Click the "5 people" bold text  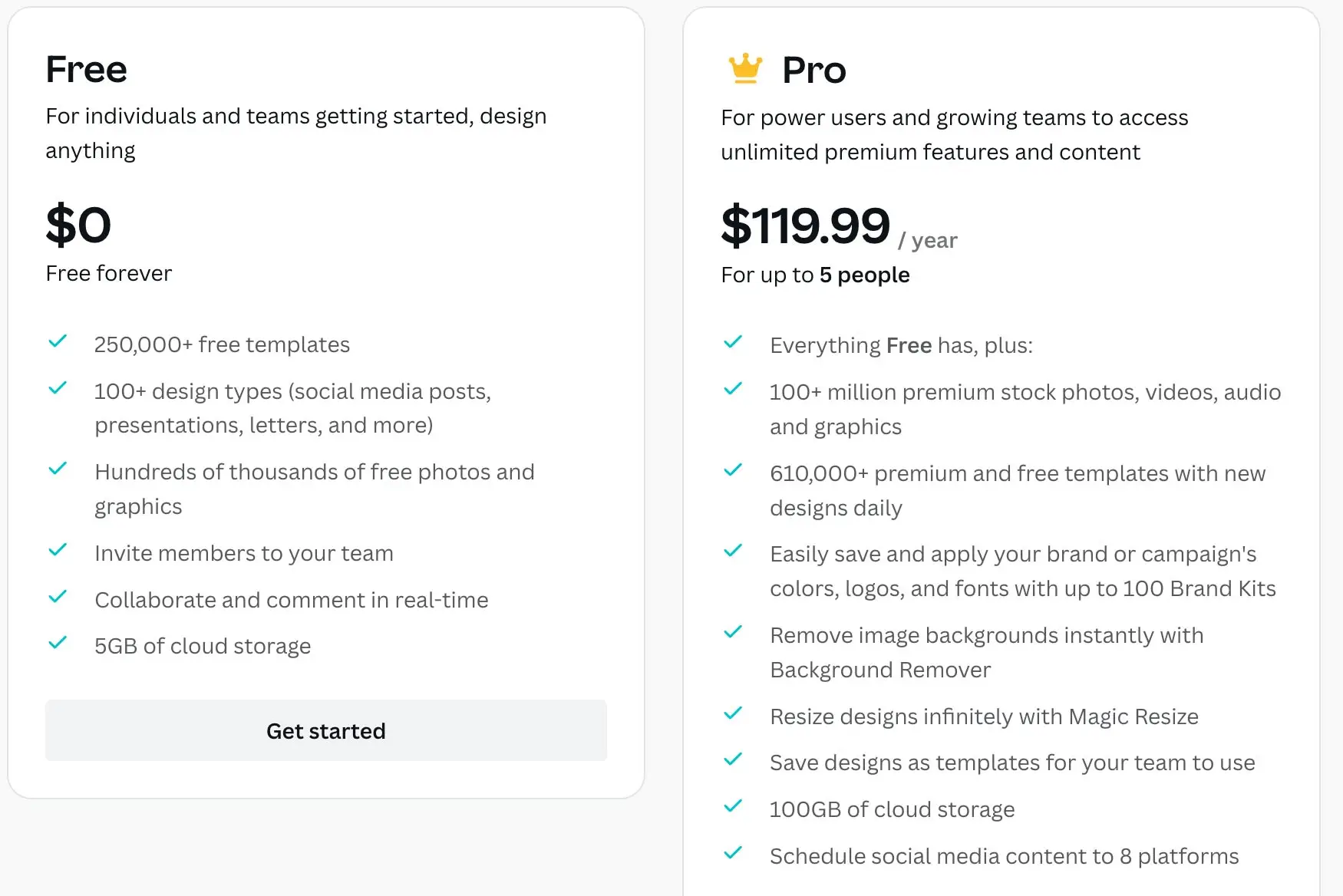click(x=864, y=275)
